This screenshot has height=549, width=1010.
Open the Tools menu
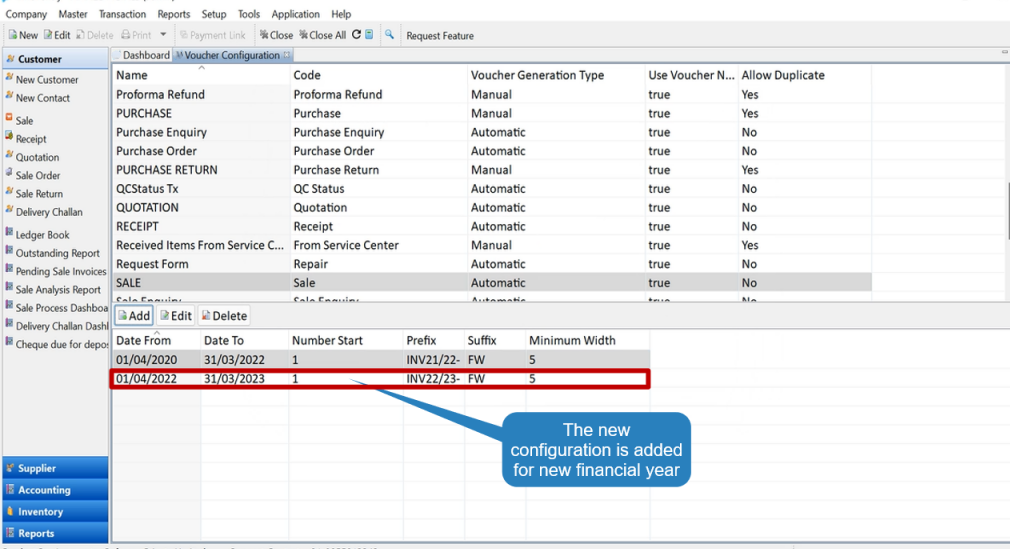pos(249,14)
